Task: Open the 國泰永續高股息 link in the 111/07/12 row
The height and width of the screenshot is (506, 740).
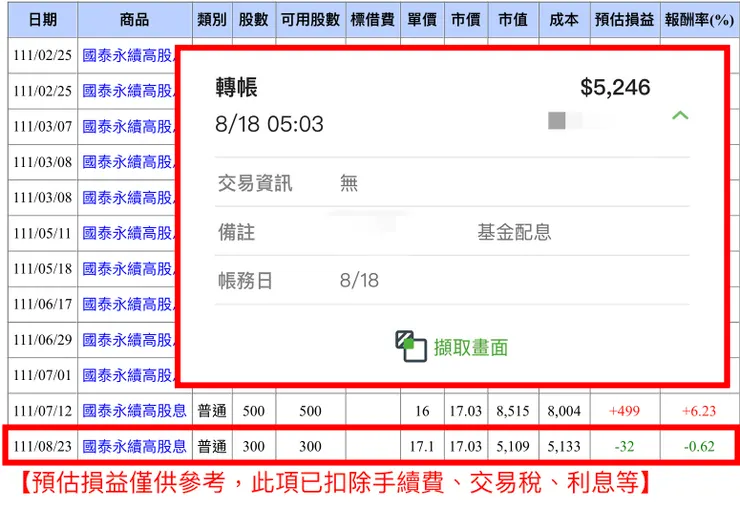Action: (x=135, y=411)
